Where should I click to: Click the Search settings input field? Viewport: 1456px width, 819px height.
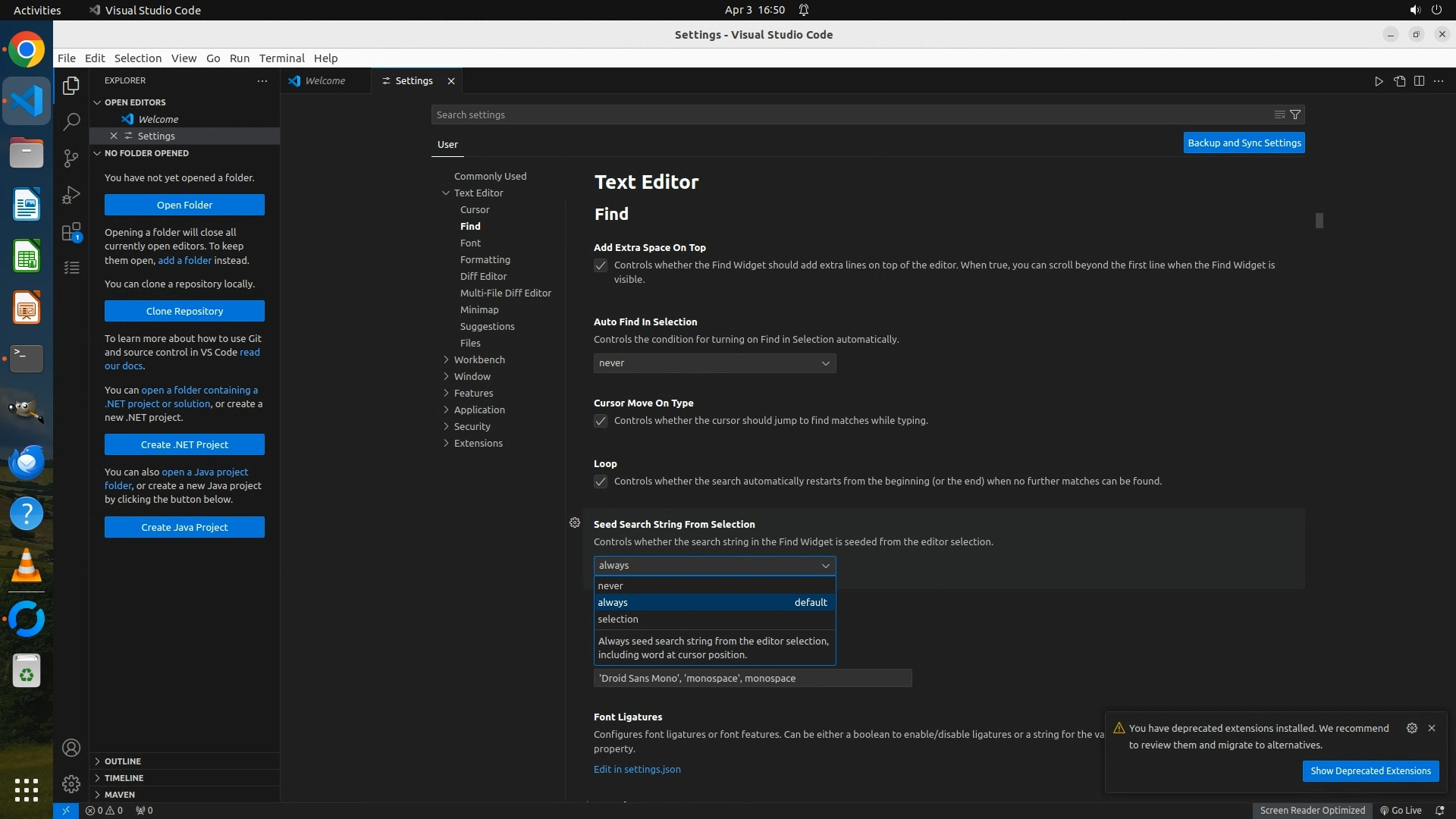click(849, 115)
